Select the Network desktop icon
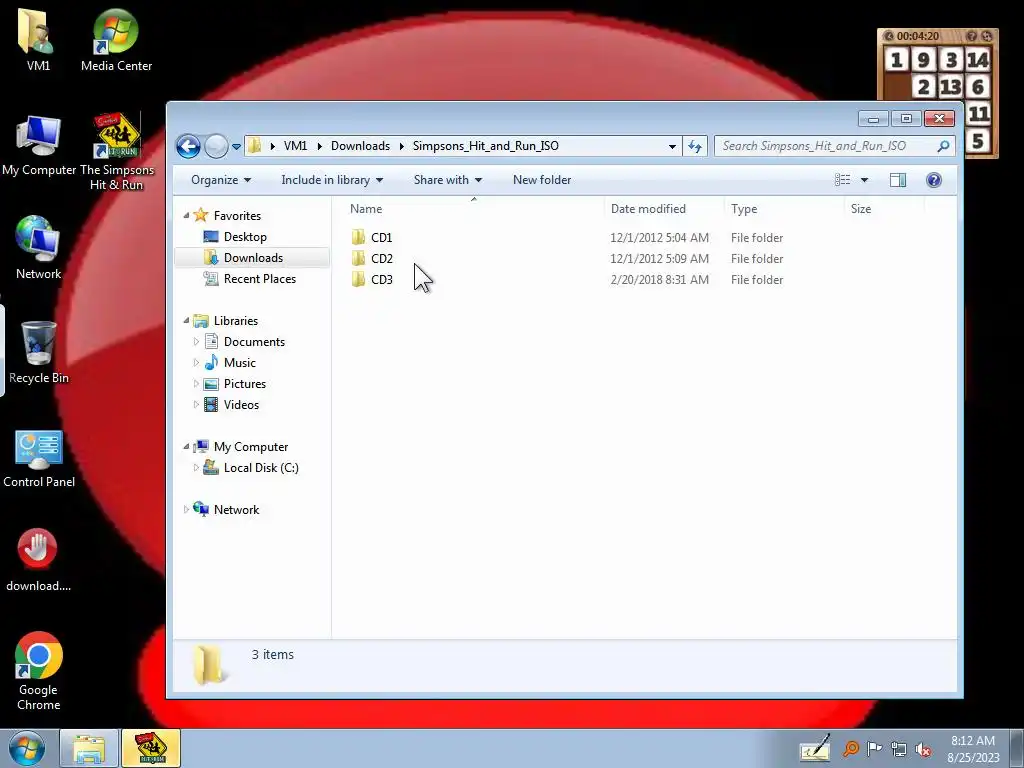 point(38,248)
